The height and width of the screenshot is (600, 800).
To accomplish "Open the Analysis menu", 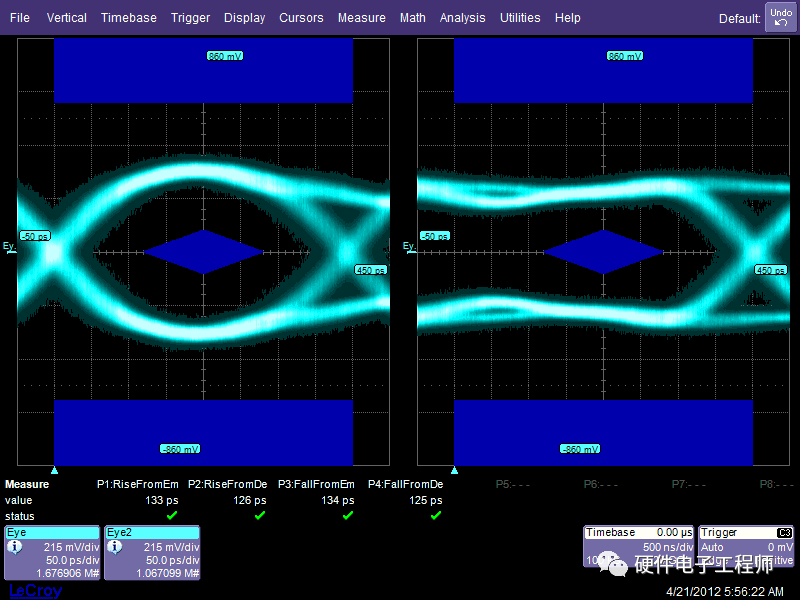I will click(462, 18).
